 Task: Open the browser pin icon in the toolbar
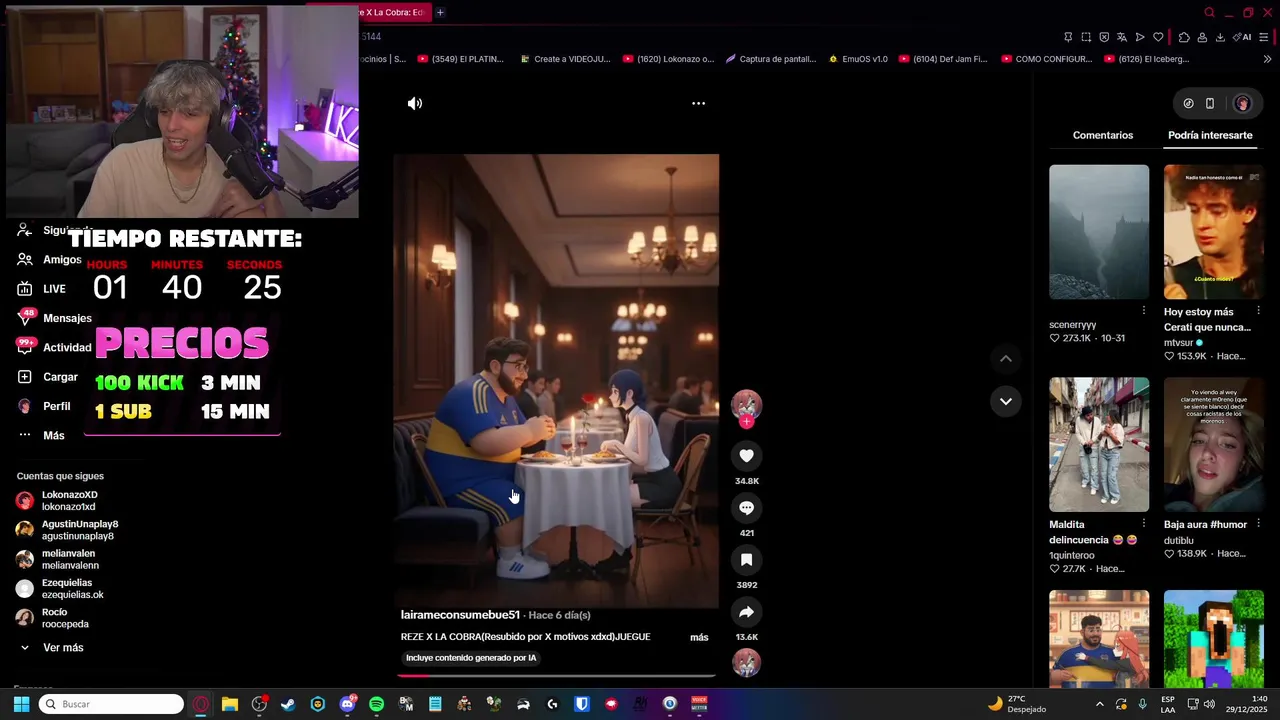[1068, 37]
